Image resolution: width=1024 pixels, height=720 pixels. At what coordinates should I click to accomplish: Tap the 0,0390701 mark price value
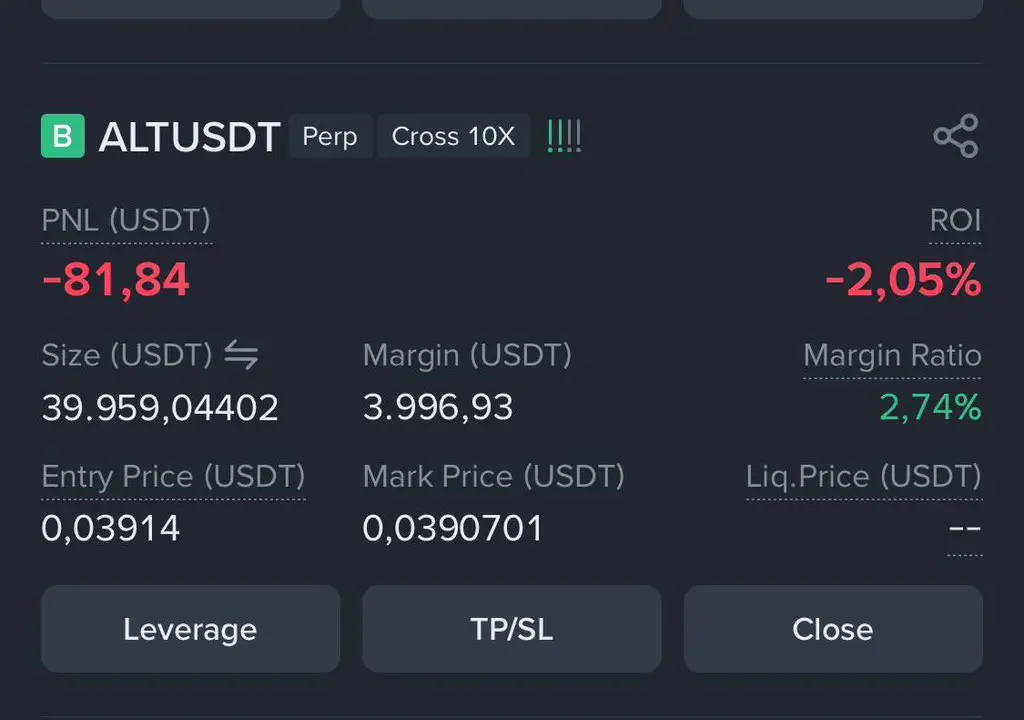[453, 528]
